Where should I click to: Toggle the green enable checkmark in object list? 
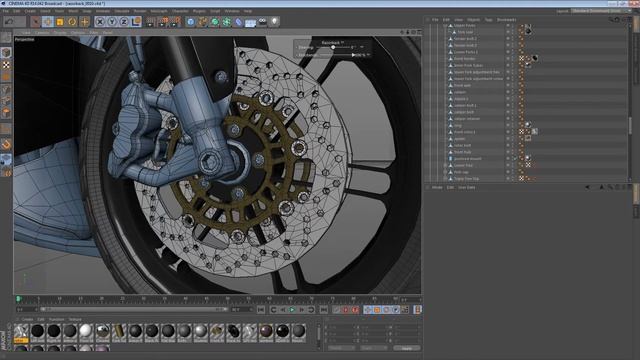[516, 158]
